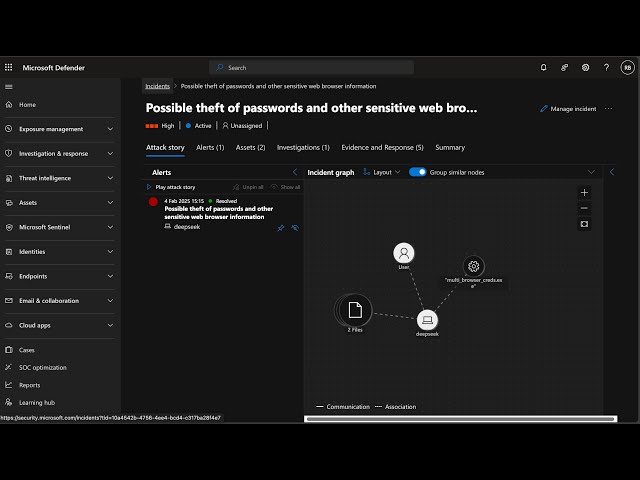Click the Endpoints sidebar icon
Screen dimensions: 640x480
[x=9, y=276]
